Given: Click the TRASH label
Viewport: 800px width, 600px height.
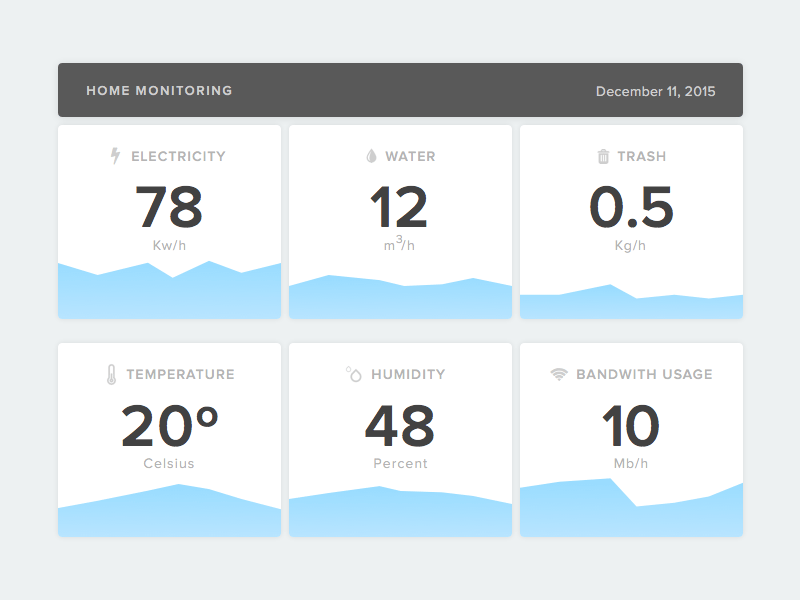Looking at the screenshot, I should [642, 156].
